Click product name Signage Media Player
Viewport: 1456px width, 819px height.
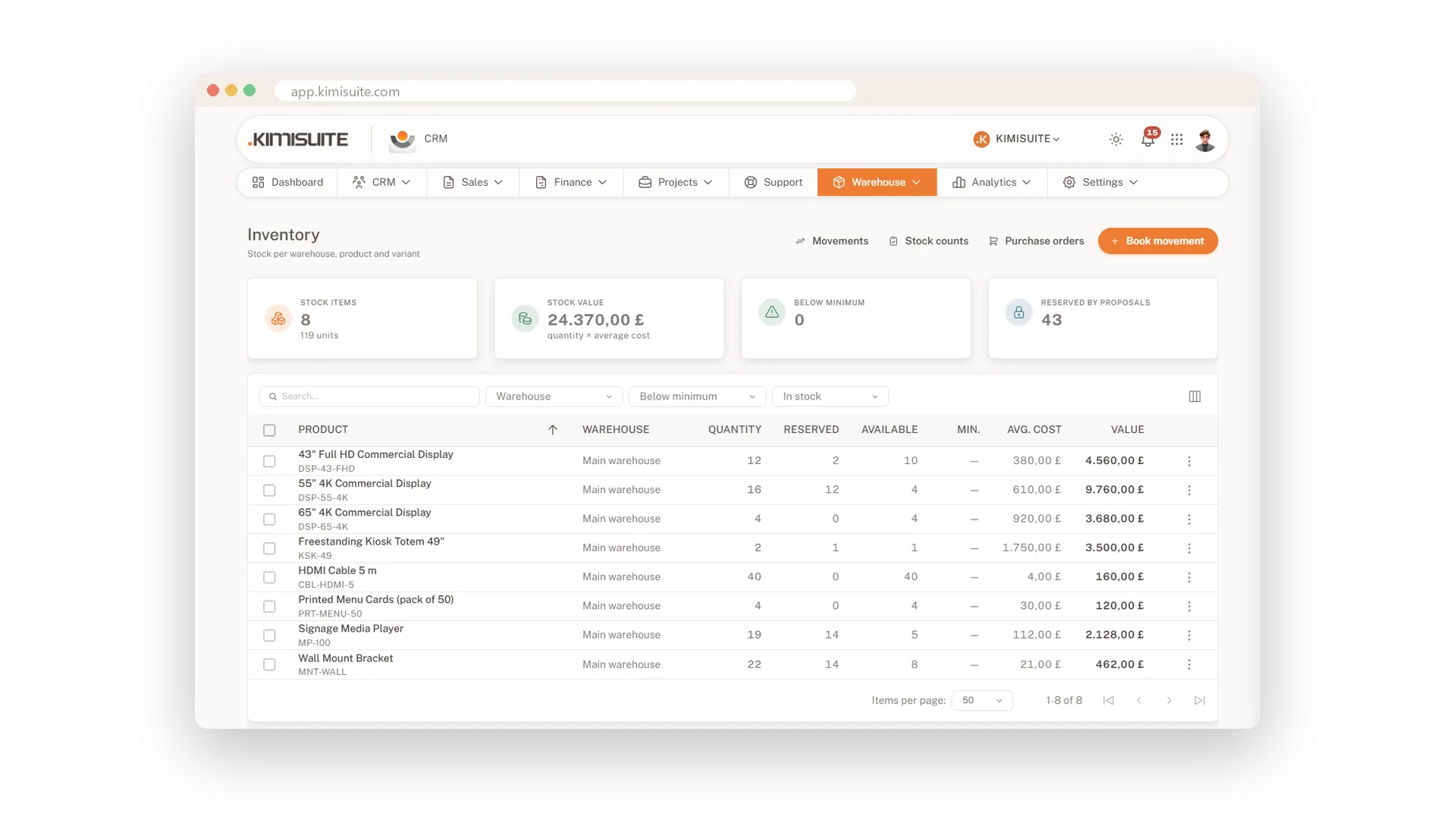(350, 629)
